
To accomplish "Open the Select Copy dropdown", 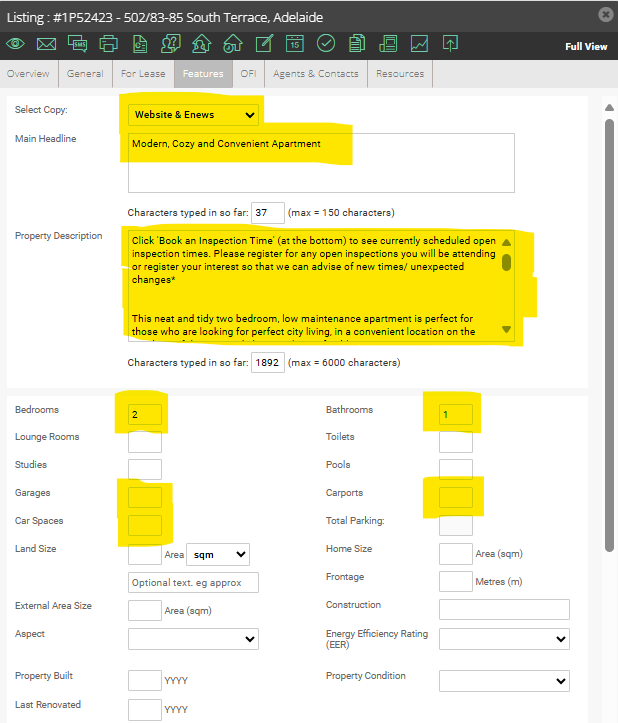I will pyautogui.click(x=193, y=114).
